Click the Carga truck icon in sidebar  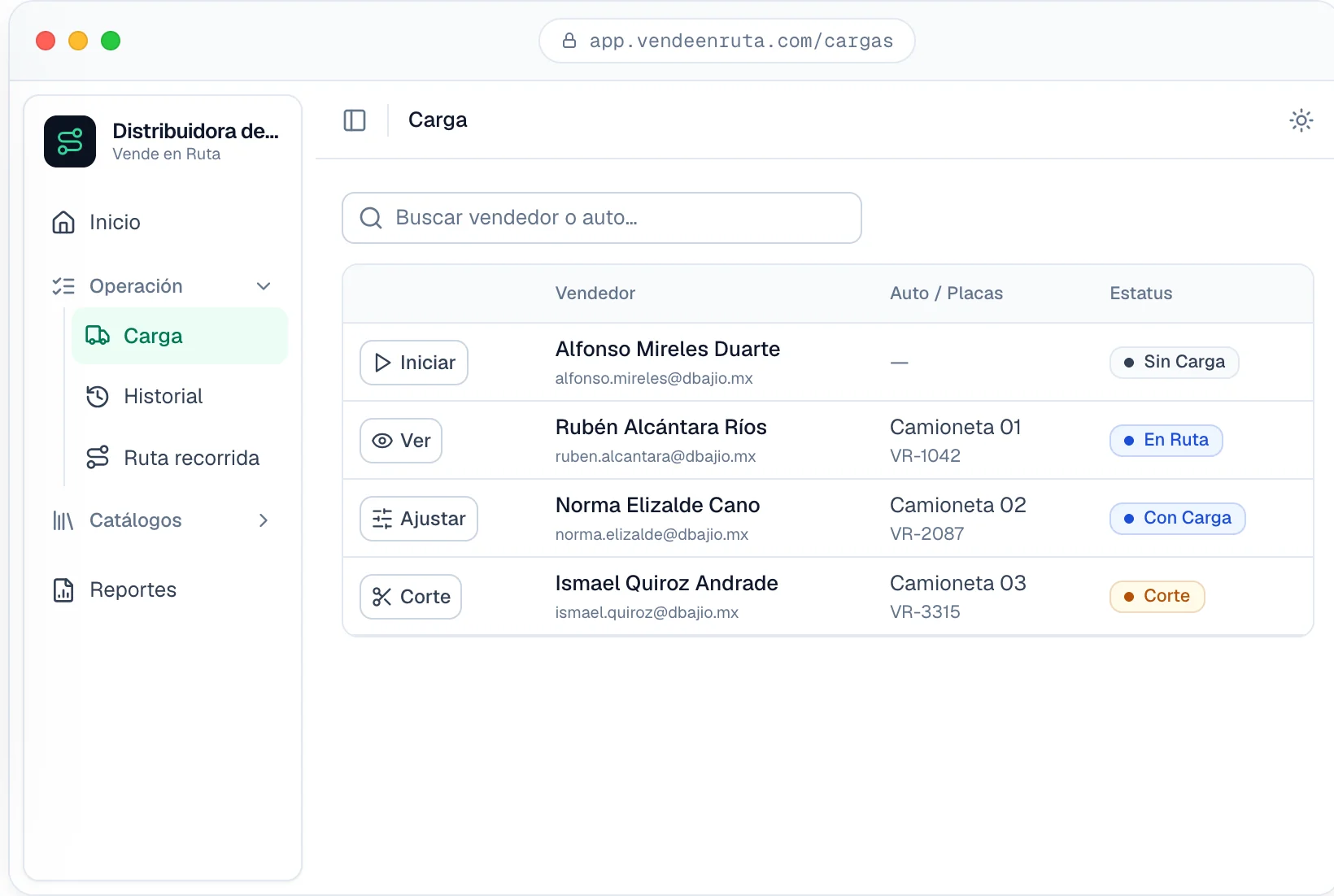tap(98, 336)
